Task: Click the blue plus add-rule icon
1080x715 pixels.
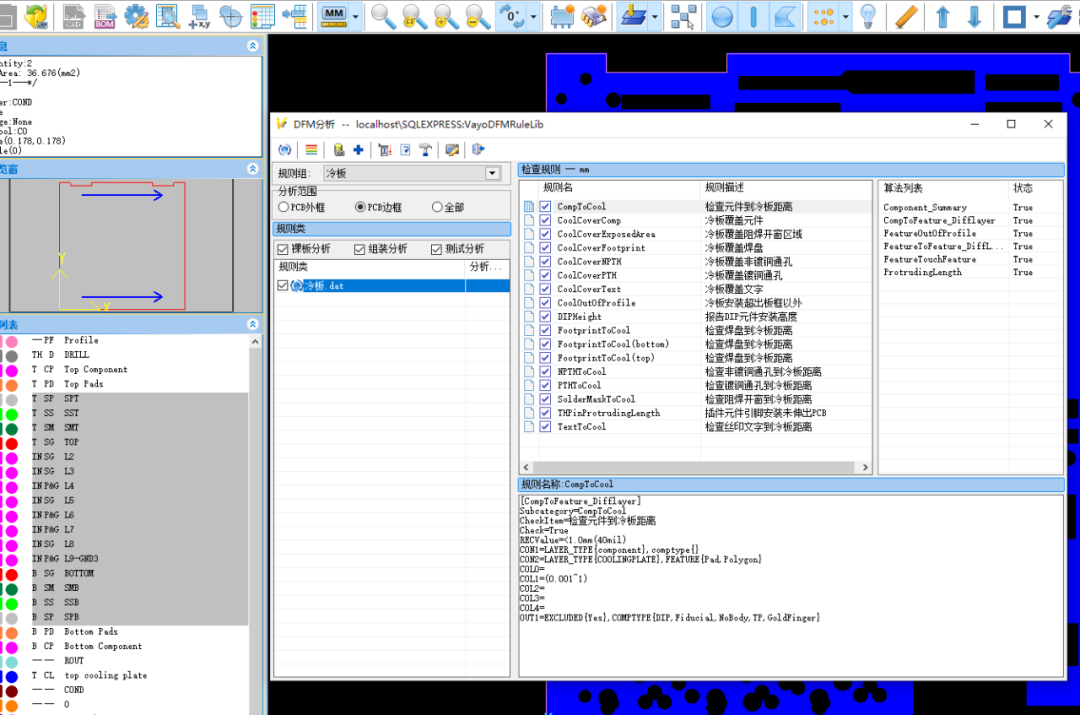Action: [358, 149]
